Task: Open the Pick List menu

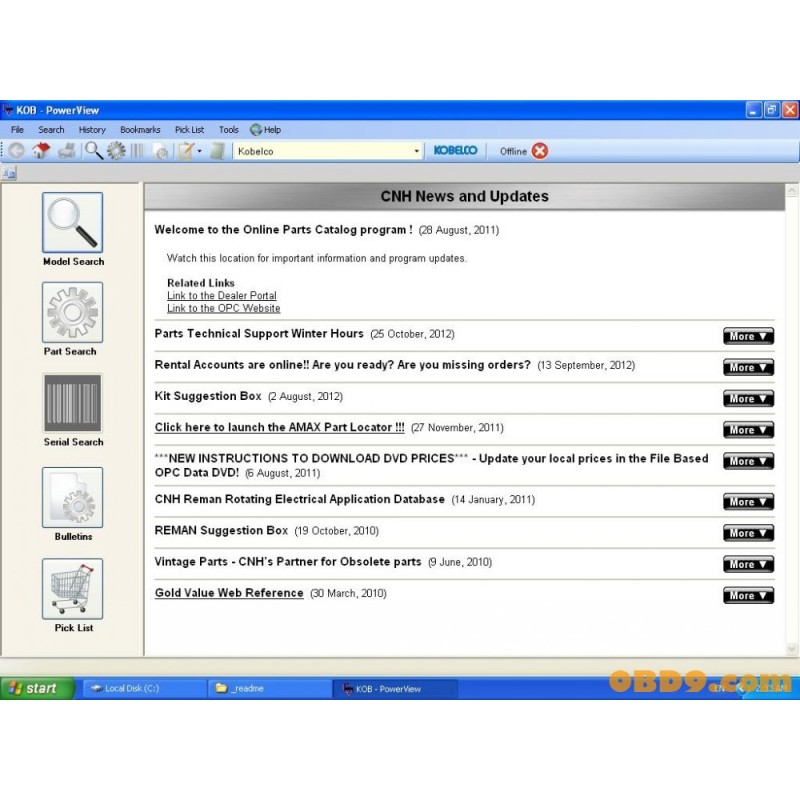Action: click(189, 130)
